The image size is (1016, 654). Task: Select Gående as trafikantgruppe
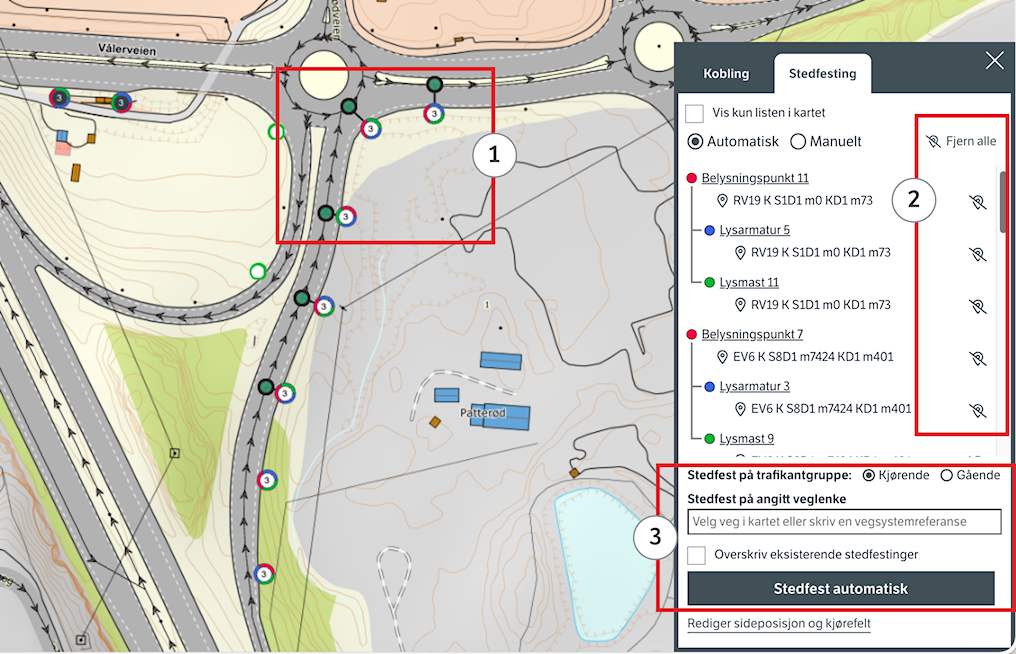(x=946, y=475)
